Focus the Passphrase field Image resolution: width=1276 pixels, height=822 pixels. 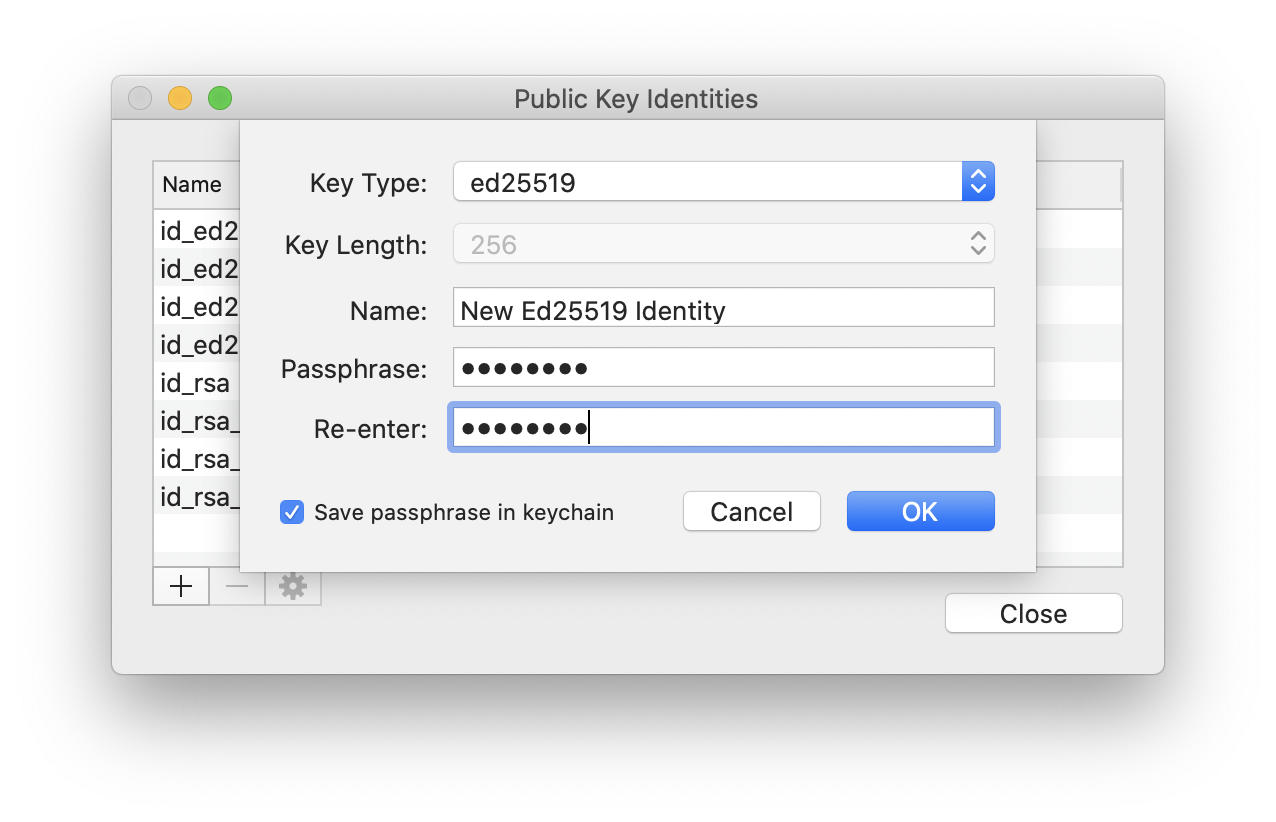coord(723,368)
